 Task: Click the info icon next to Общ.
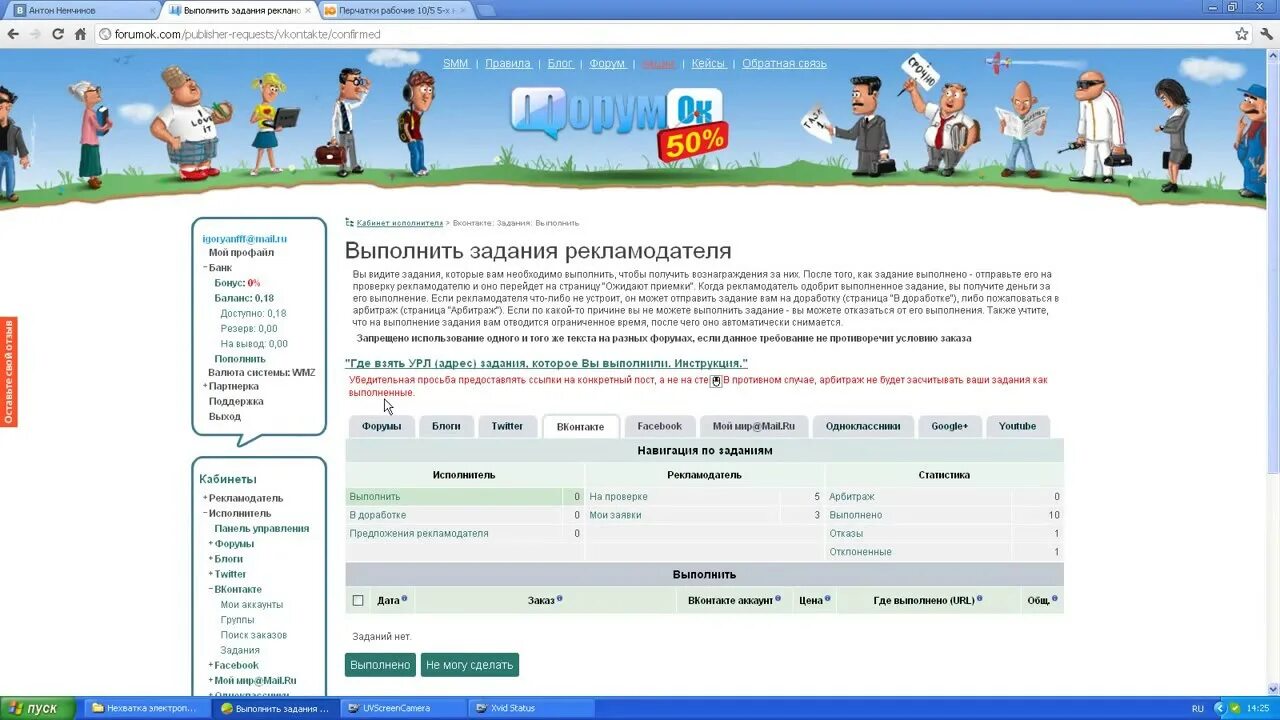click(x=1054, y=599)
